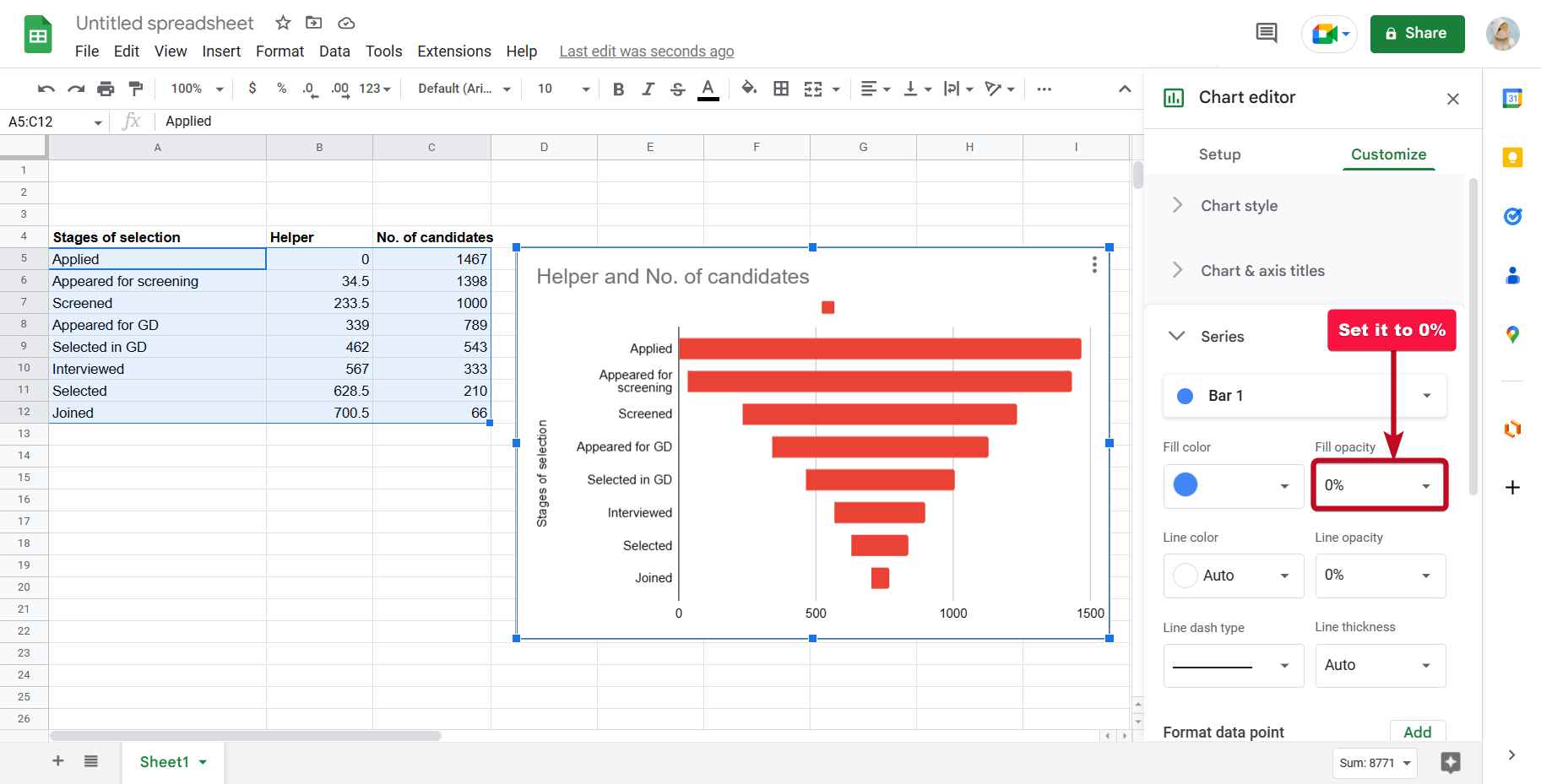Open Google account avatar
1541x784 pixels.
point(1503,34)
